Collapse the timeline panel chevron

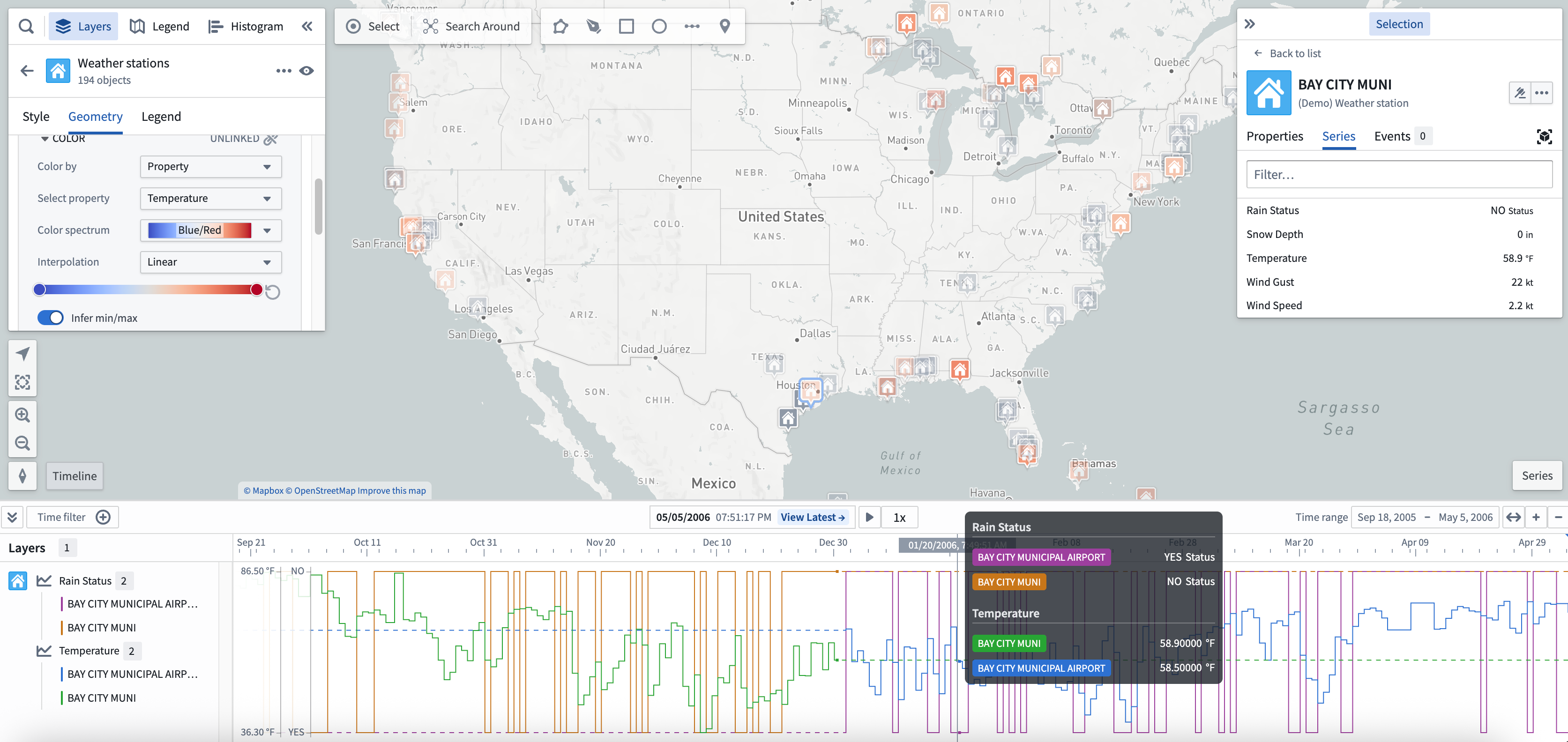point(12,518)
